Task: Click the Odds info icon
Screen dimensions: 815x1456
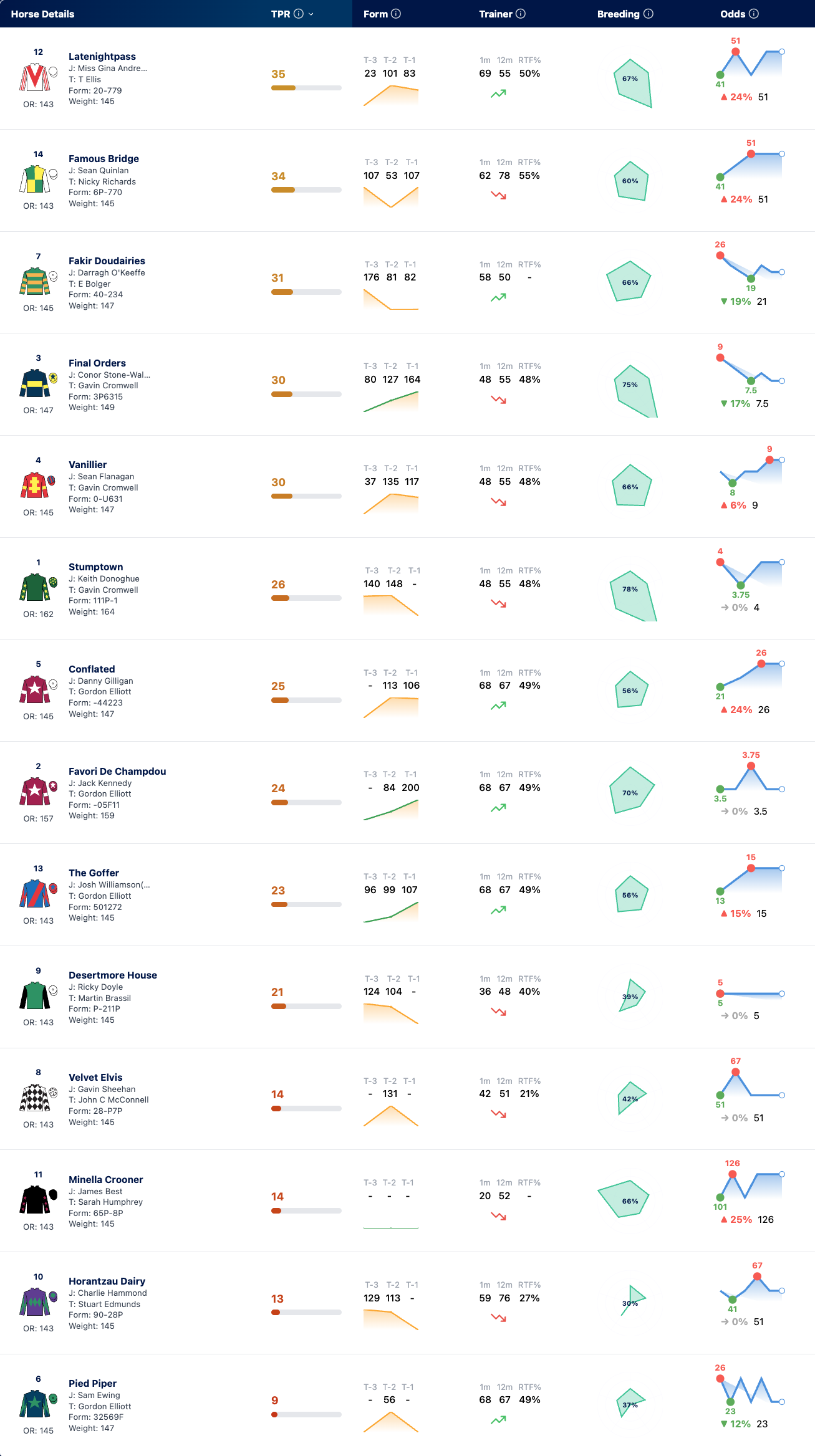Action: pyautogui.click(x=754, y=14)
